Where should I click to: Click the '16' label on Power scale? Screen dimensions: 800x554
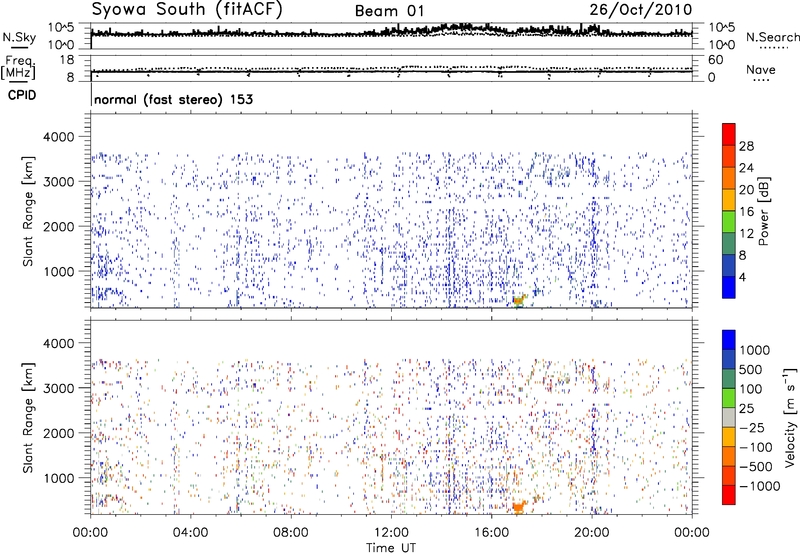746,212
